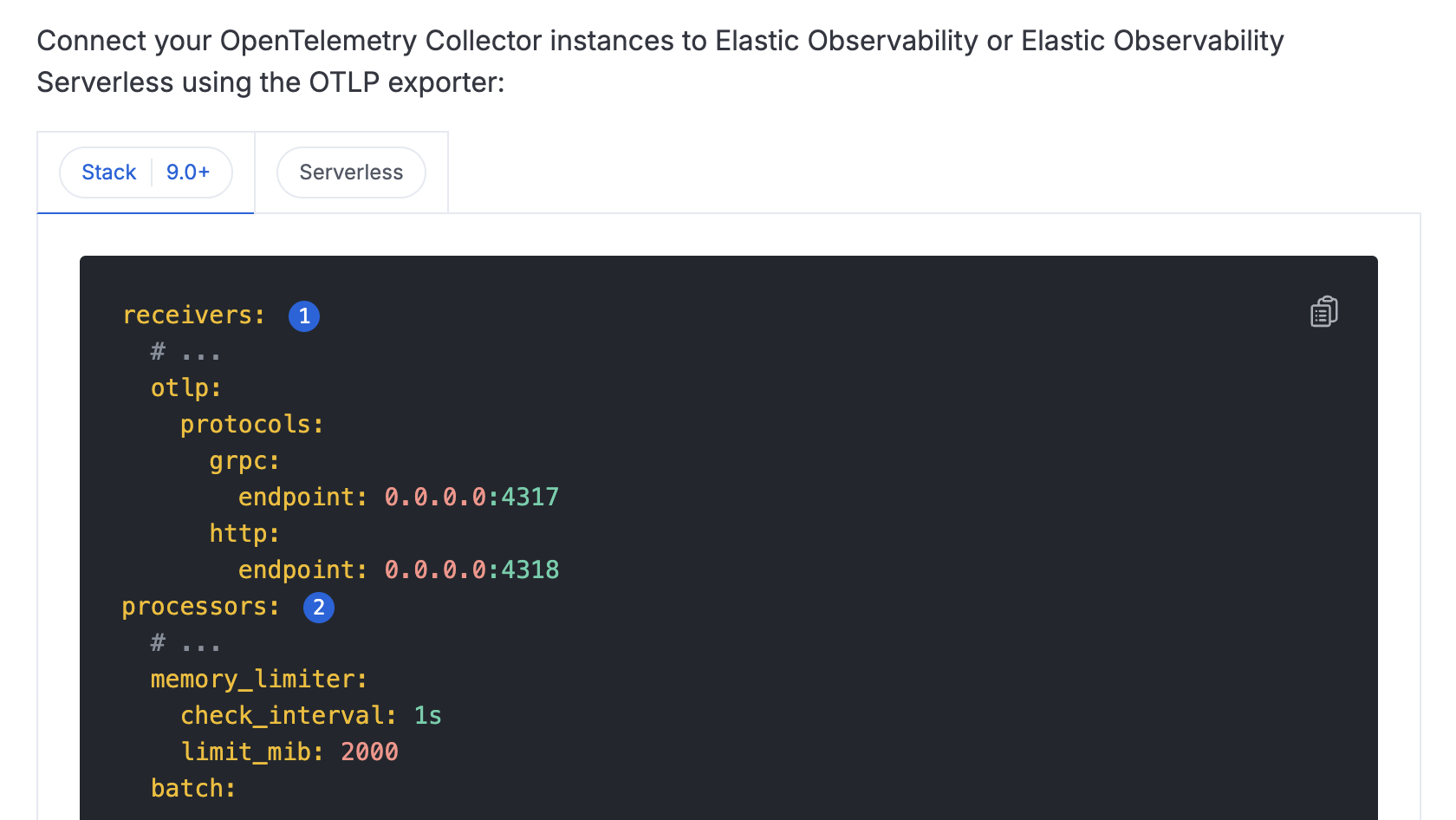Image resolution: width=1456 pixels, height=820 pixels.
Task: Click the 'processors:' key in the code
Action: coord(201,607)
